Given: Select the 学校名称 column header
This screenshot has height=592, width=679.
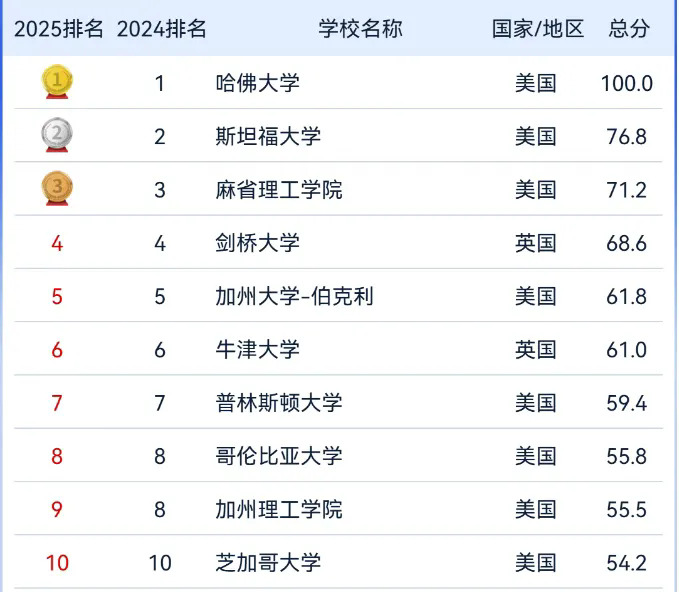Looking at the screenshot, I should (x=360, y=29).
